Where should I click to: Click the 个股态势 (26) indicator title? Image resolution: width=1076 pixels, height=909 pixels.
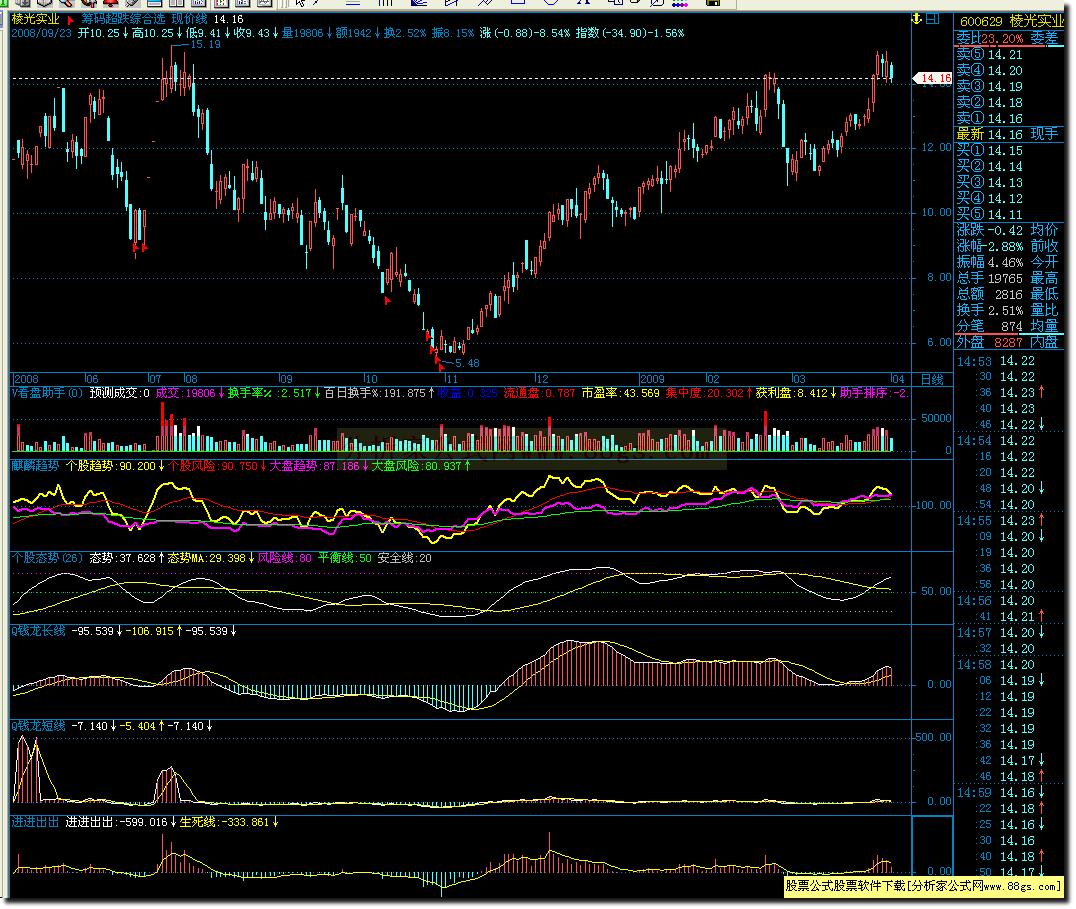47,558
